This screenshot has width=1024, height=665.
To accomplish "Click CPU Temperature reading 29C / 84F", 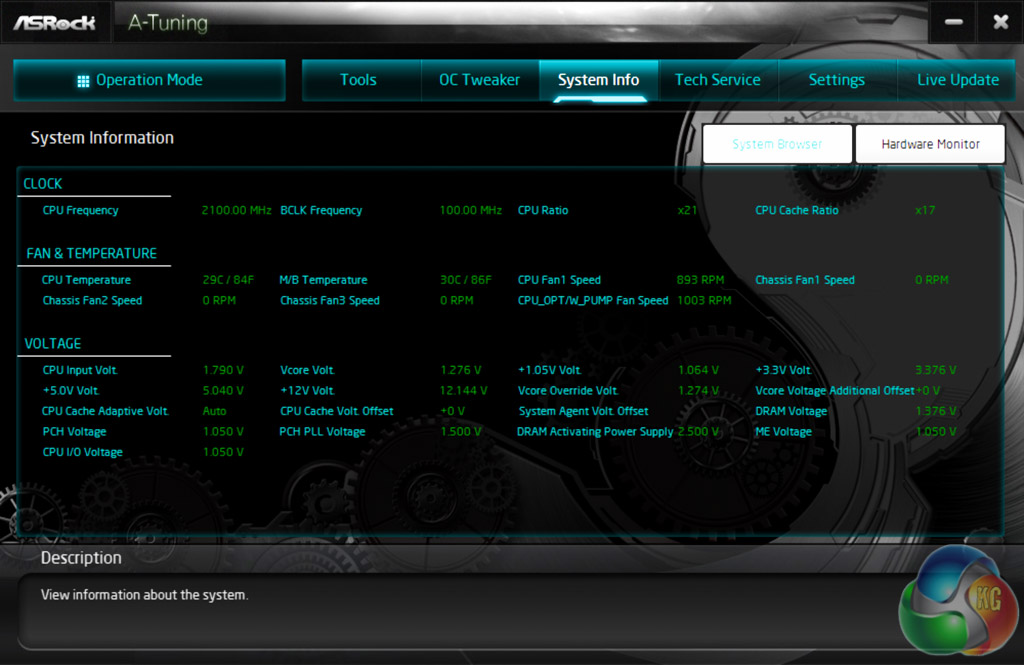I will [228, 280].
